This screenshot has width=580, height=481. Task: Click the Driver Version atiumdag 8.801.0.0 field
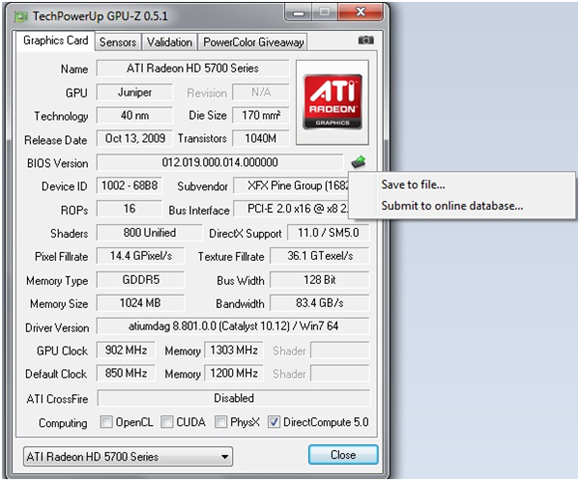point(233,326)
